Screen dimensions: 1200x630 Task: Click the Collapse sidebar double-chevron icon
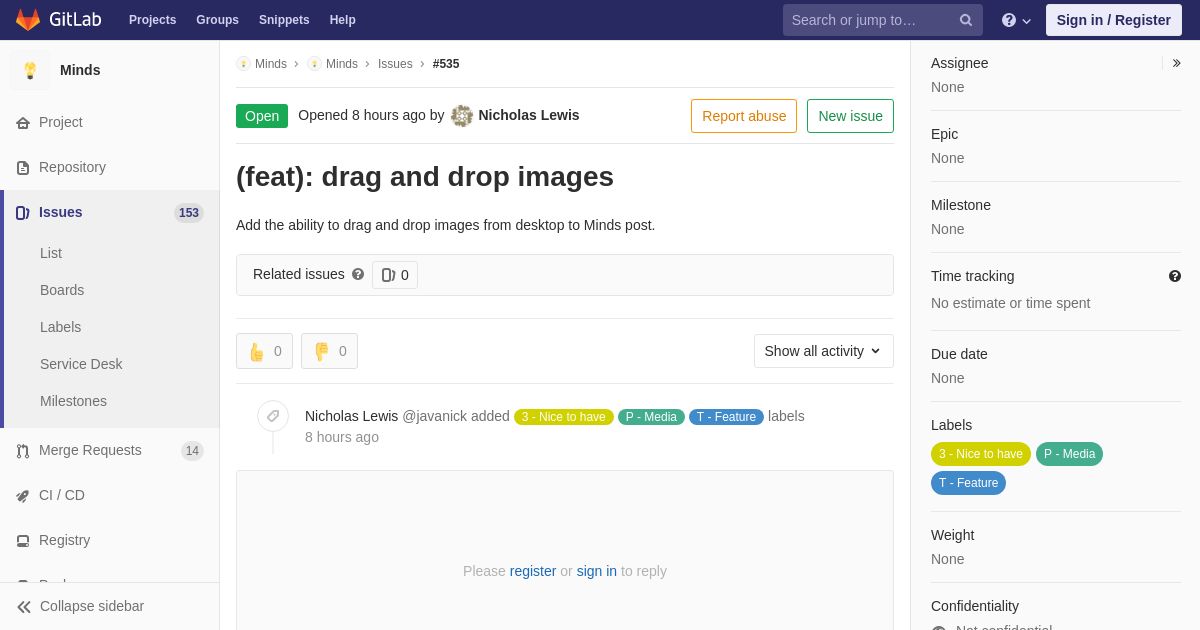point(24,607)
